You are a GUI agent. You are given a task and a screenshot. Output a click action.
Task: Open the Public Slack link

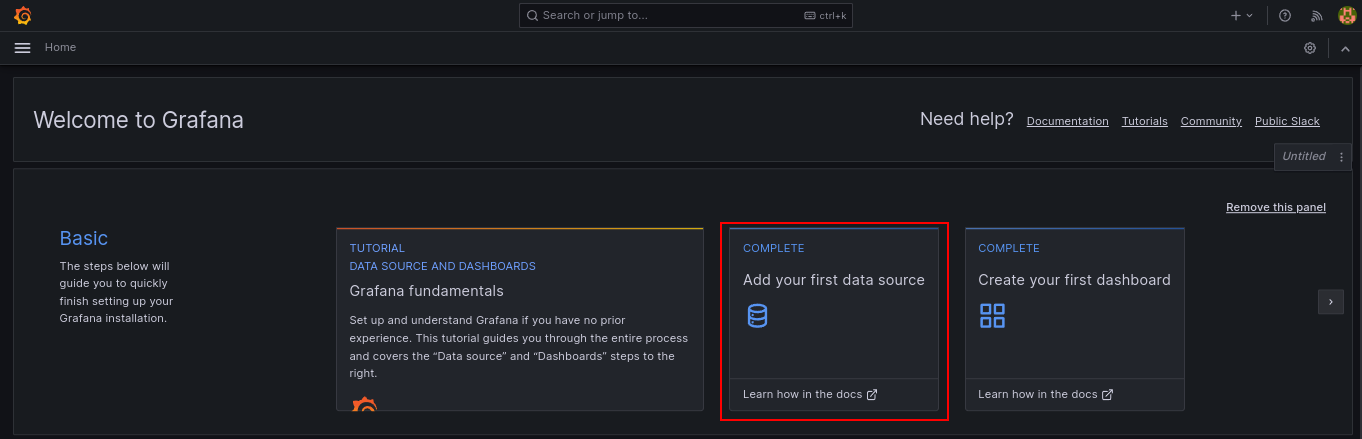click(1287, 121)
